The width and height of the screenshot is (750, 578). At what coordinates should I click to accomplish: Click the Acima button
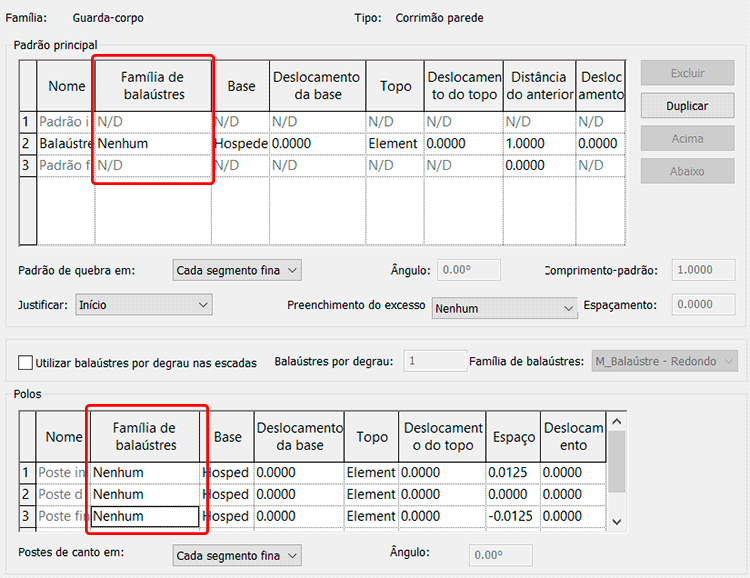point(687,139)
